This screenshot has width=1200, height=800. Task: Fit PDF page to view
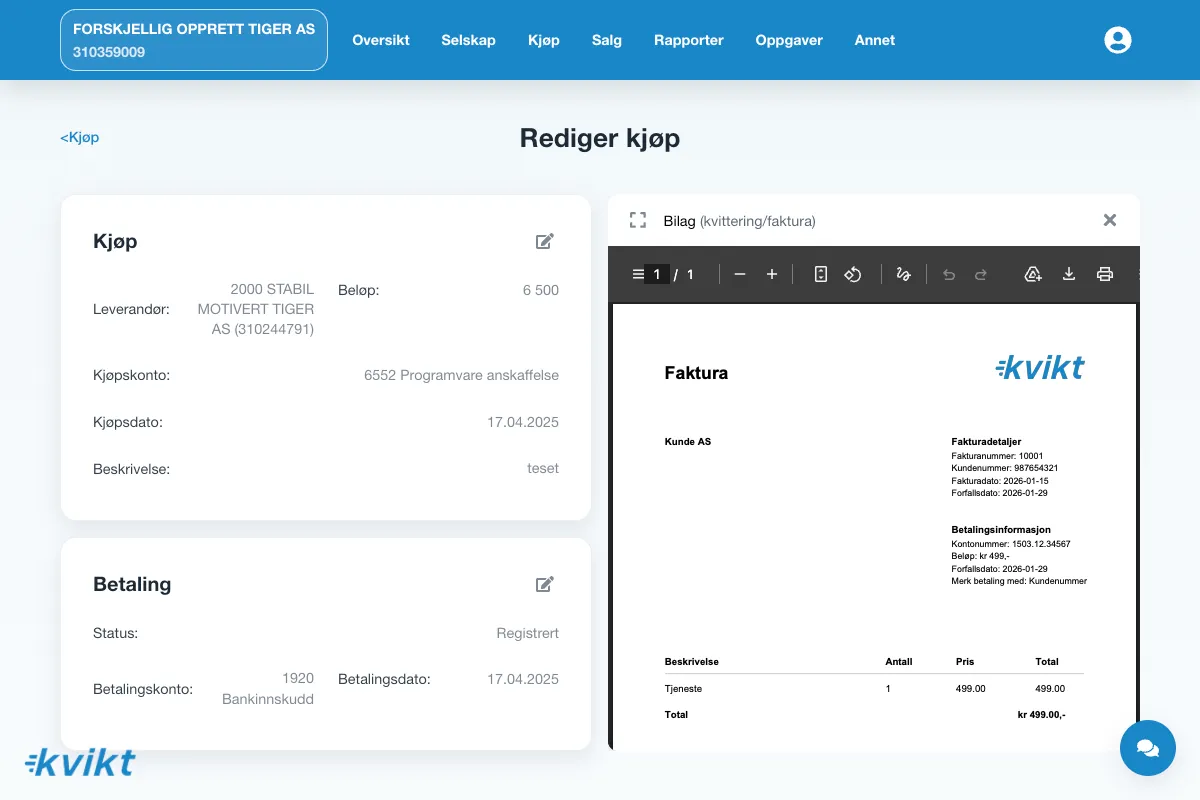821,274
